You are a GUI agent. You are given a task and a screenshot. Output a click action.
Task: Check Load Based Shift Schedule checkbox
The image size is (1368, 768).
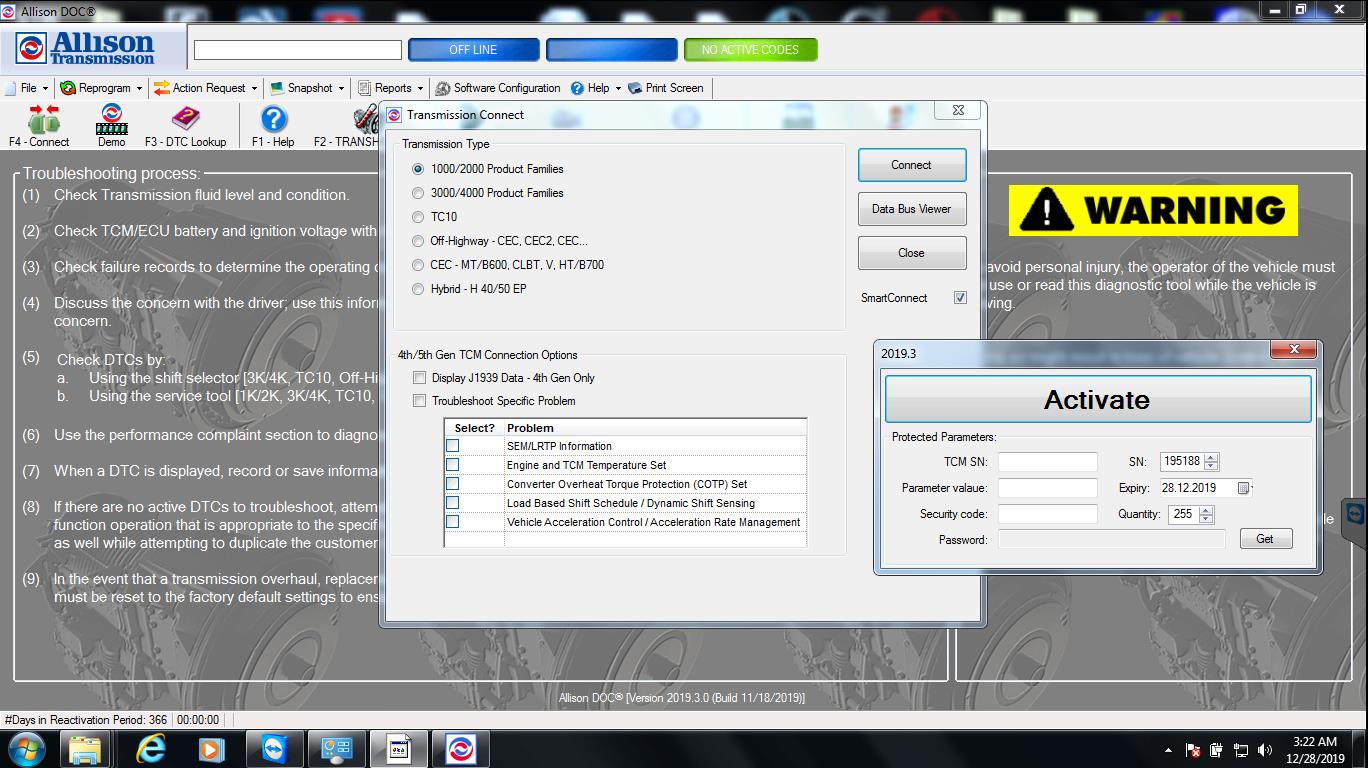coord(452,503)
